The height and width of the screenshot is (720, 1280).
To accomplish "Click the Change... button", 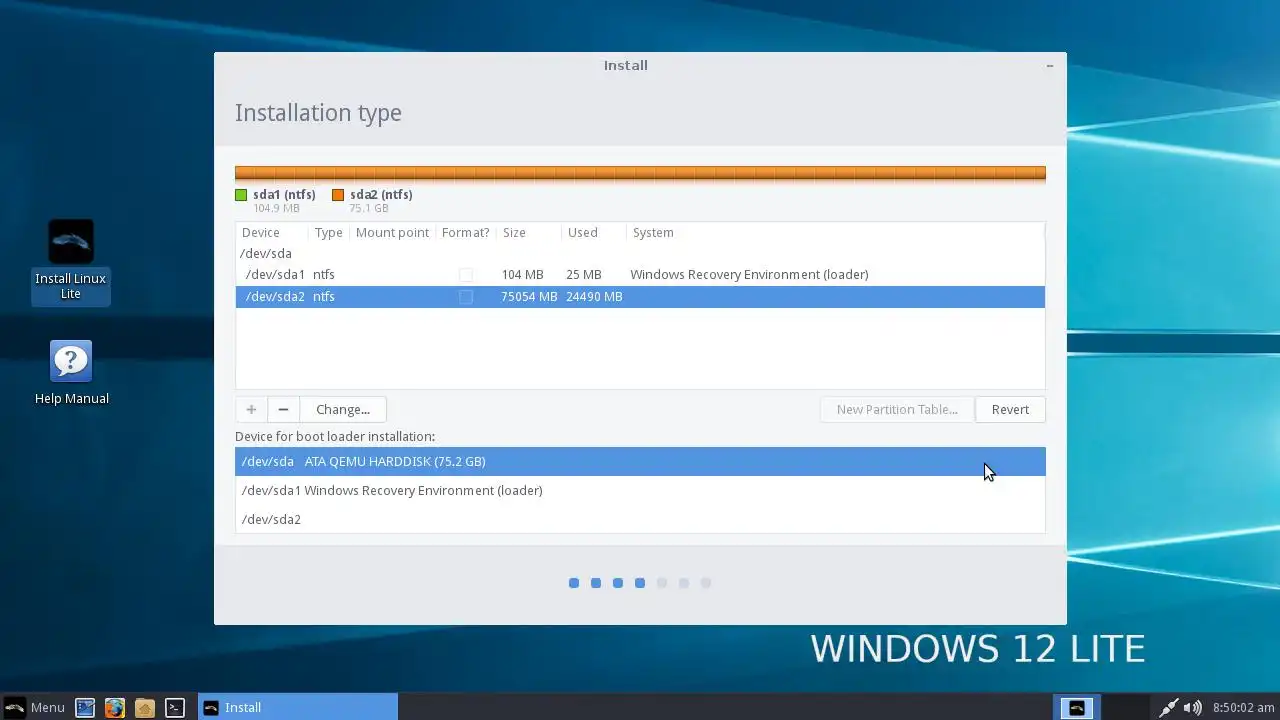I will coord(343,409).
